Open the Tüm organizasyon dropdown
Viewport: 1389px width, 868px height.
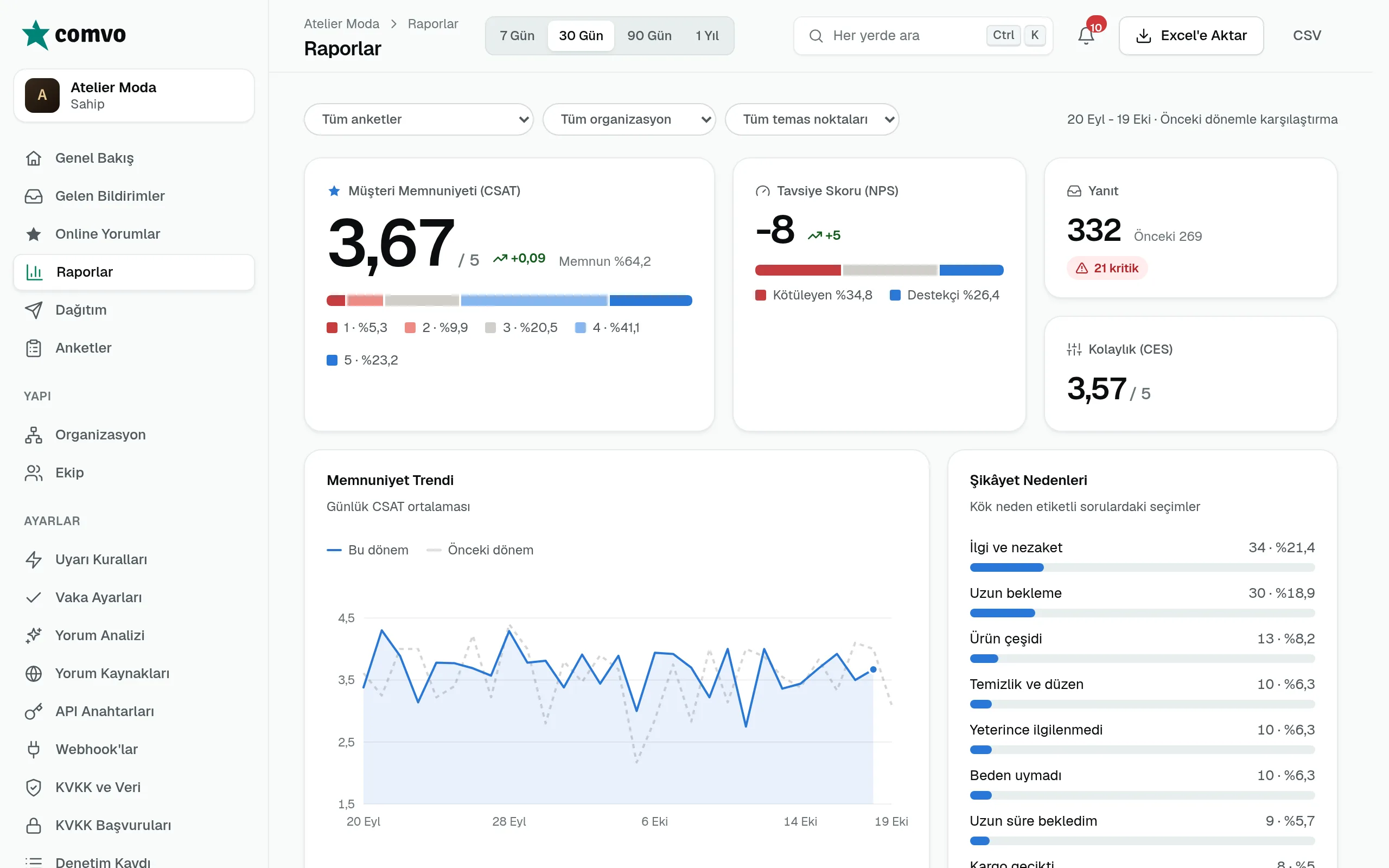[629, 119]
